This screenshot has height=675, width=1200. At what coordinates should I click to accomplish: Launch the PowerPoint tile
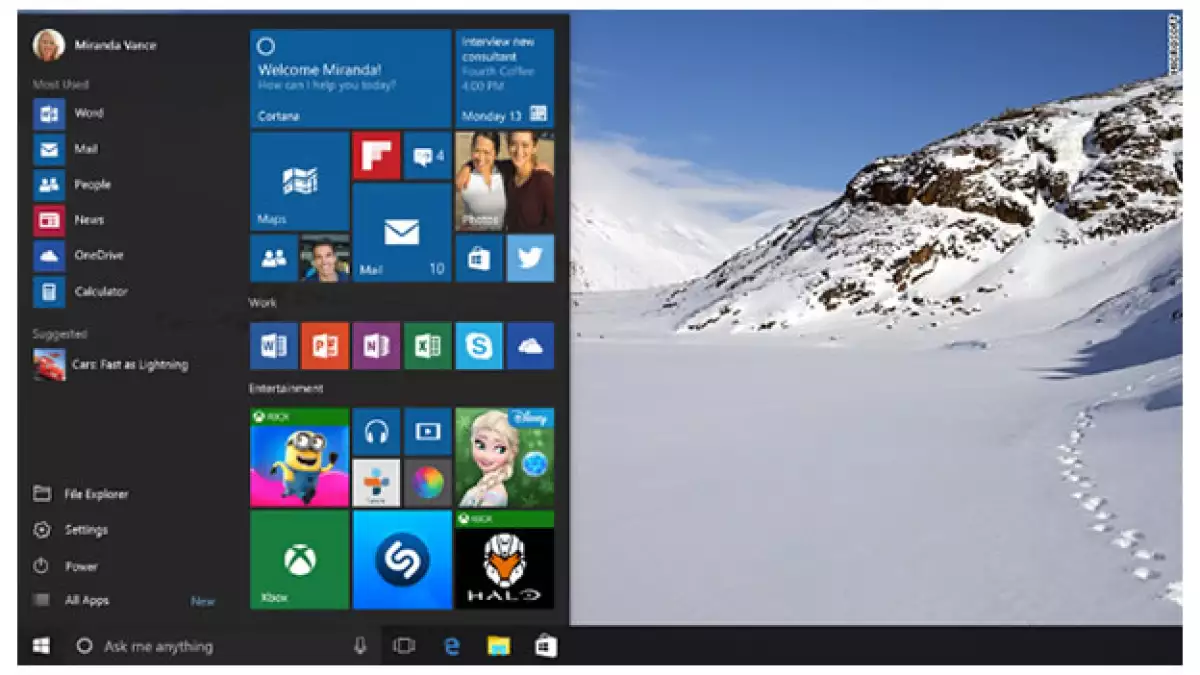(x=325, y=346)
